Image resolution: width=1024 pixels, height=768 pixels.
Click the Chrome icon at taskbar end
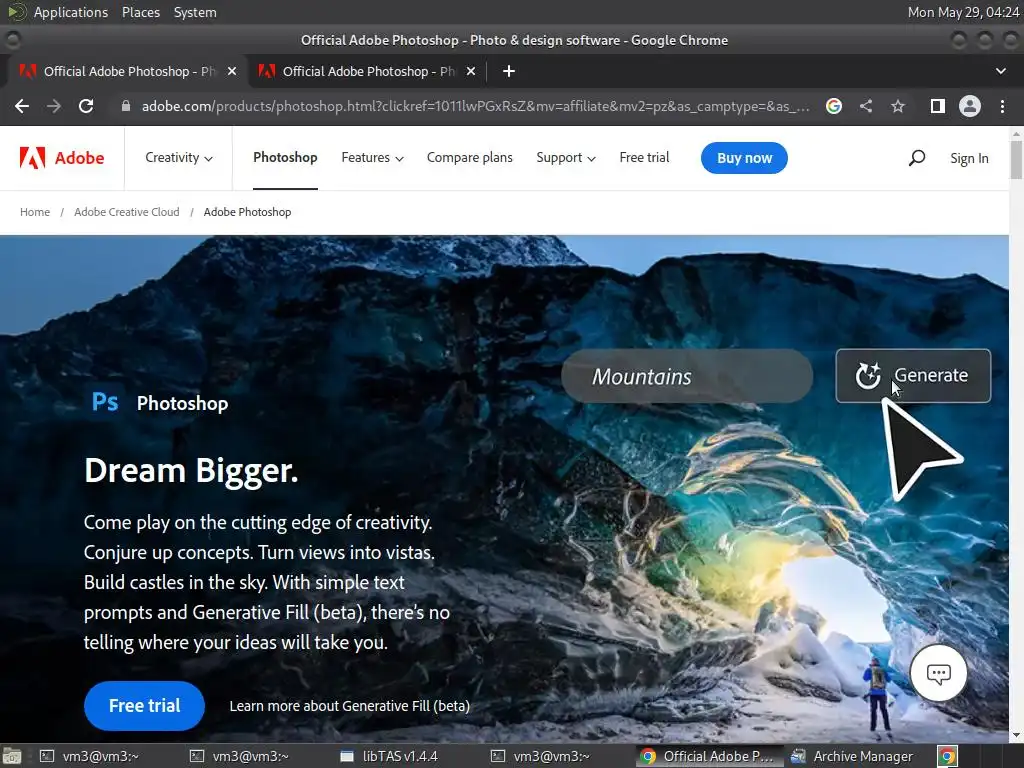tap(948, 756)
